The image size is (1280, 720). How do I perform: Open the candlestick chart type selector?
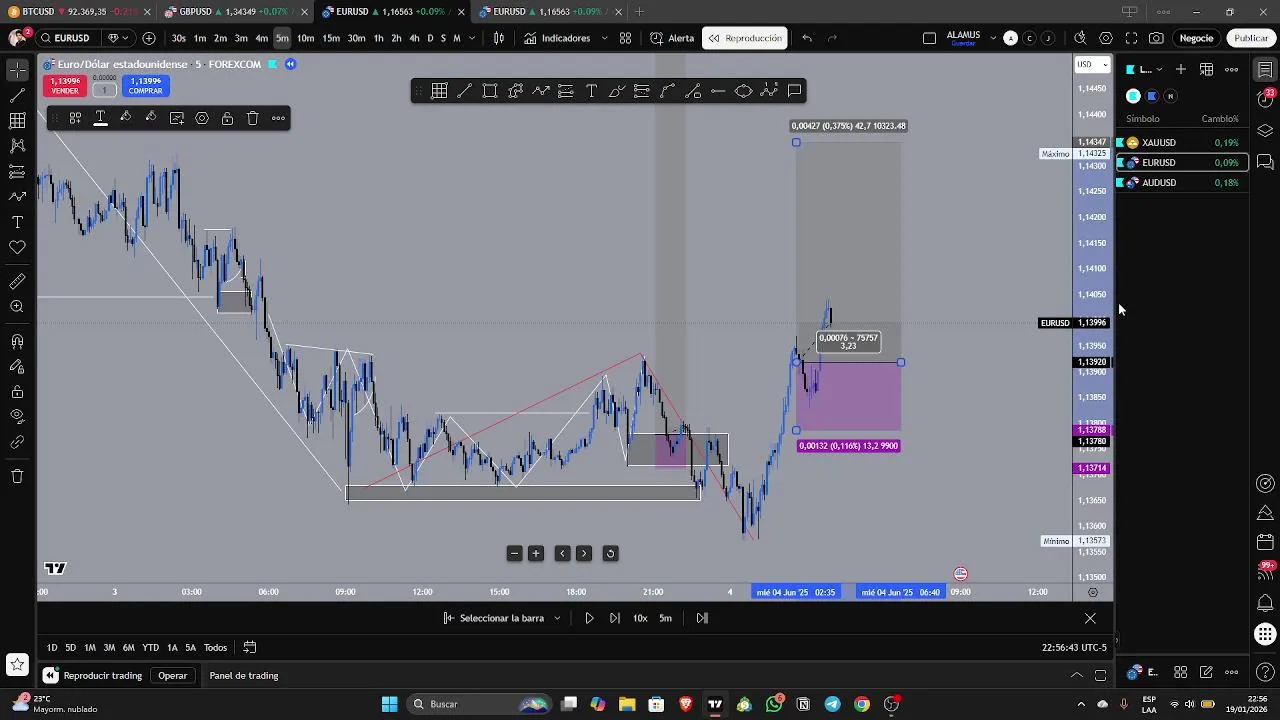[499, 38]
